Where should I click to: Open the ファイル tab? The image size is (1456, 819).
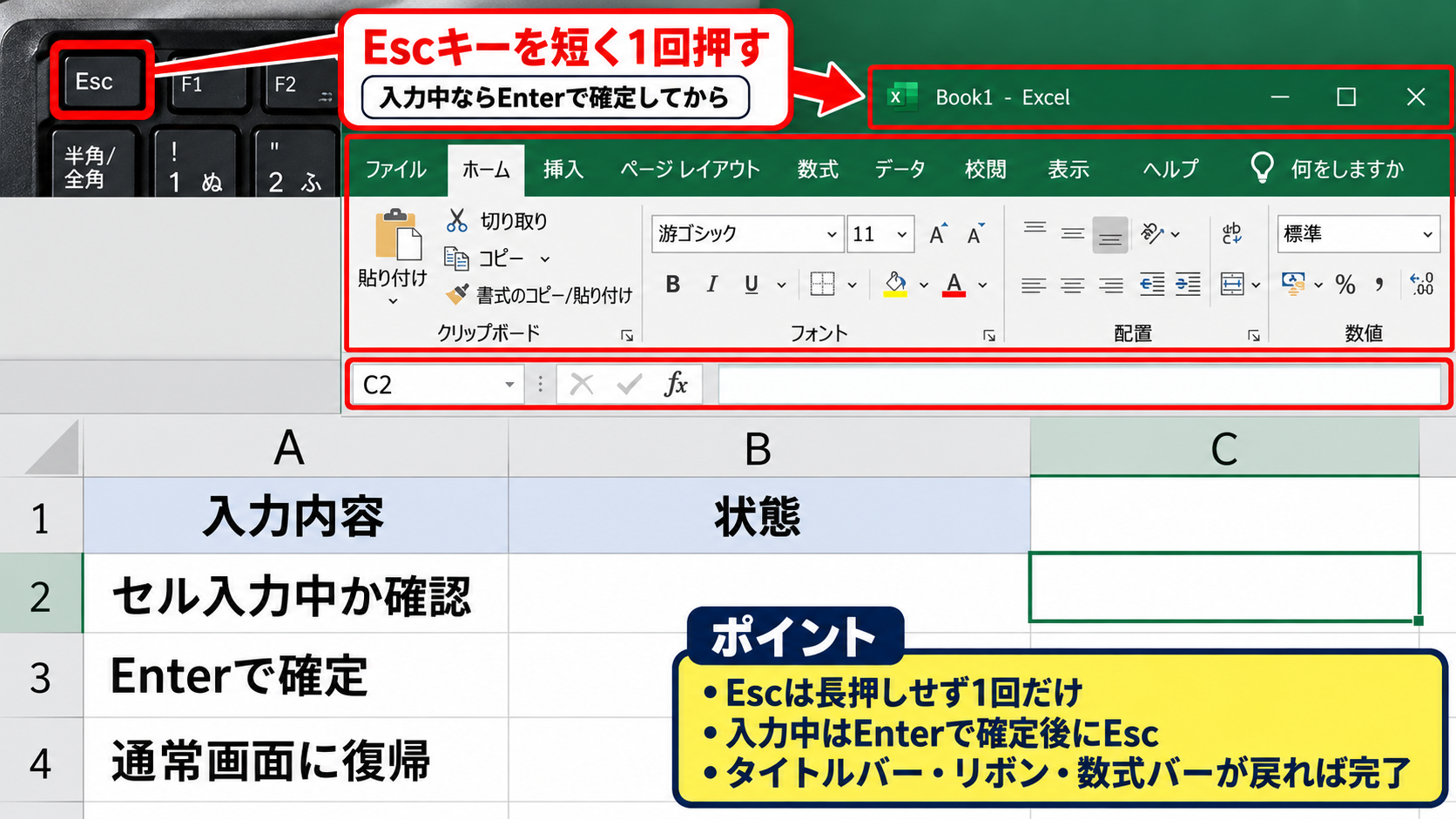(395, 169)
